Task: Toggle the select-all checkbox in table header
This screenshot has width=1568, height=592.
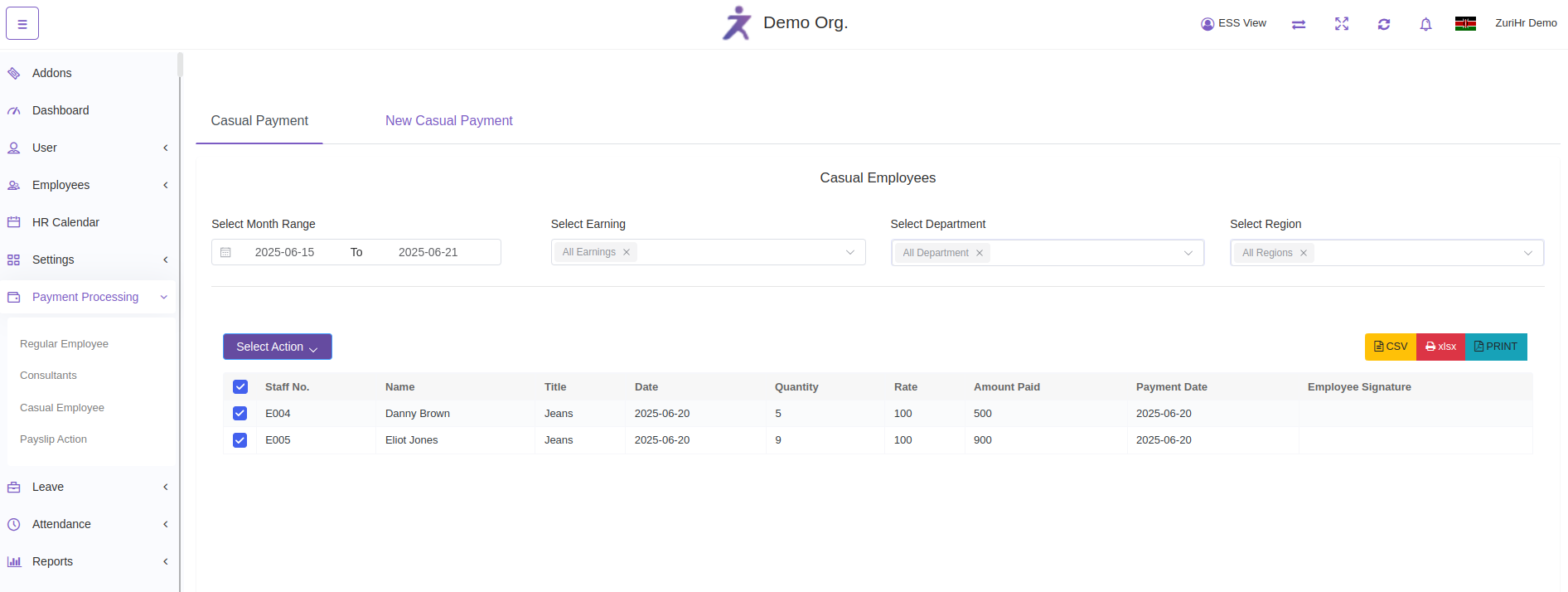Action: tap(240, 386)
